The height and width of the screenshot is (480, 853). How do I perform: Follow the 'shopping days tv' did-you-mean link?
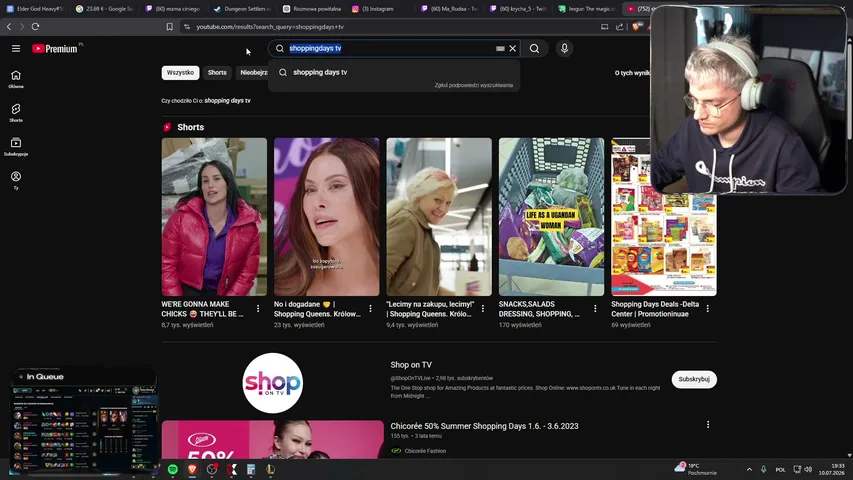(227, 100)
